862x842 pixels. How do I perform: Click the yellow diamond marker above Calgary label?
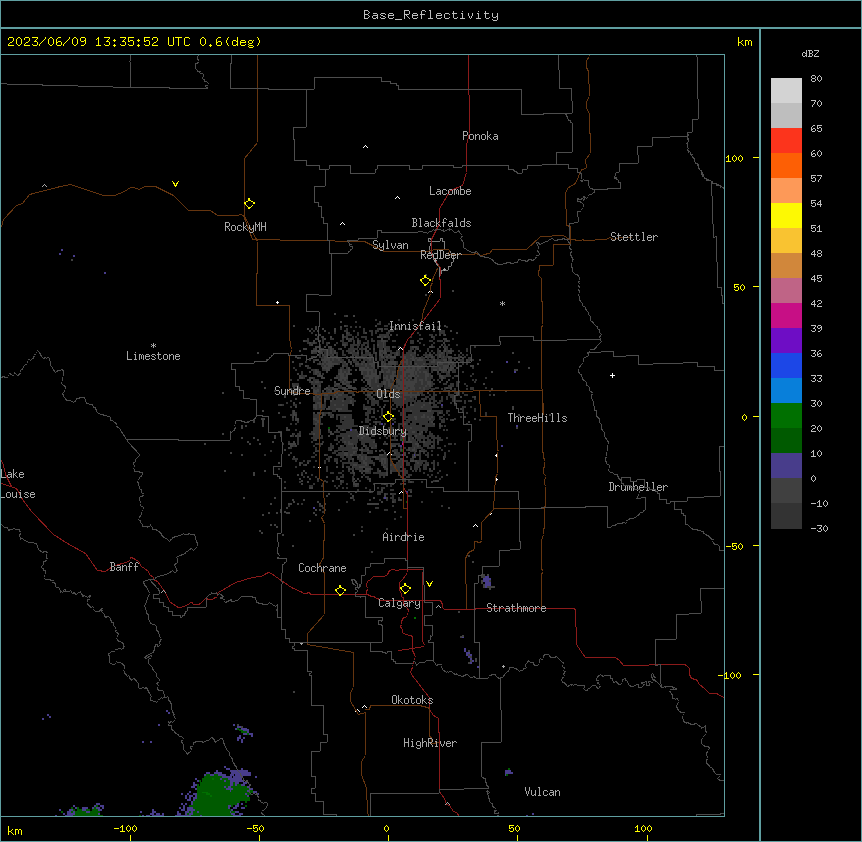click(x=406, y=589)
